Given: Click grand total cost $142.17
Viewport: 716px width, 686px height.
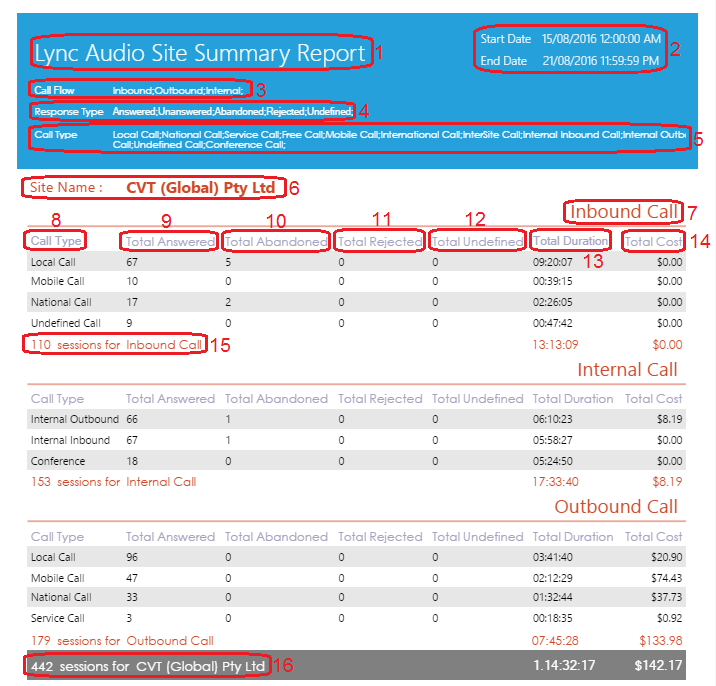Looking at the screenshot, I should tap(658, 665).
